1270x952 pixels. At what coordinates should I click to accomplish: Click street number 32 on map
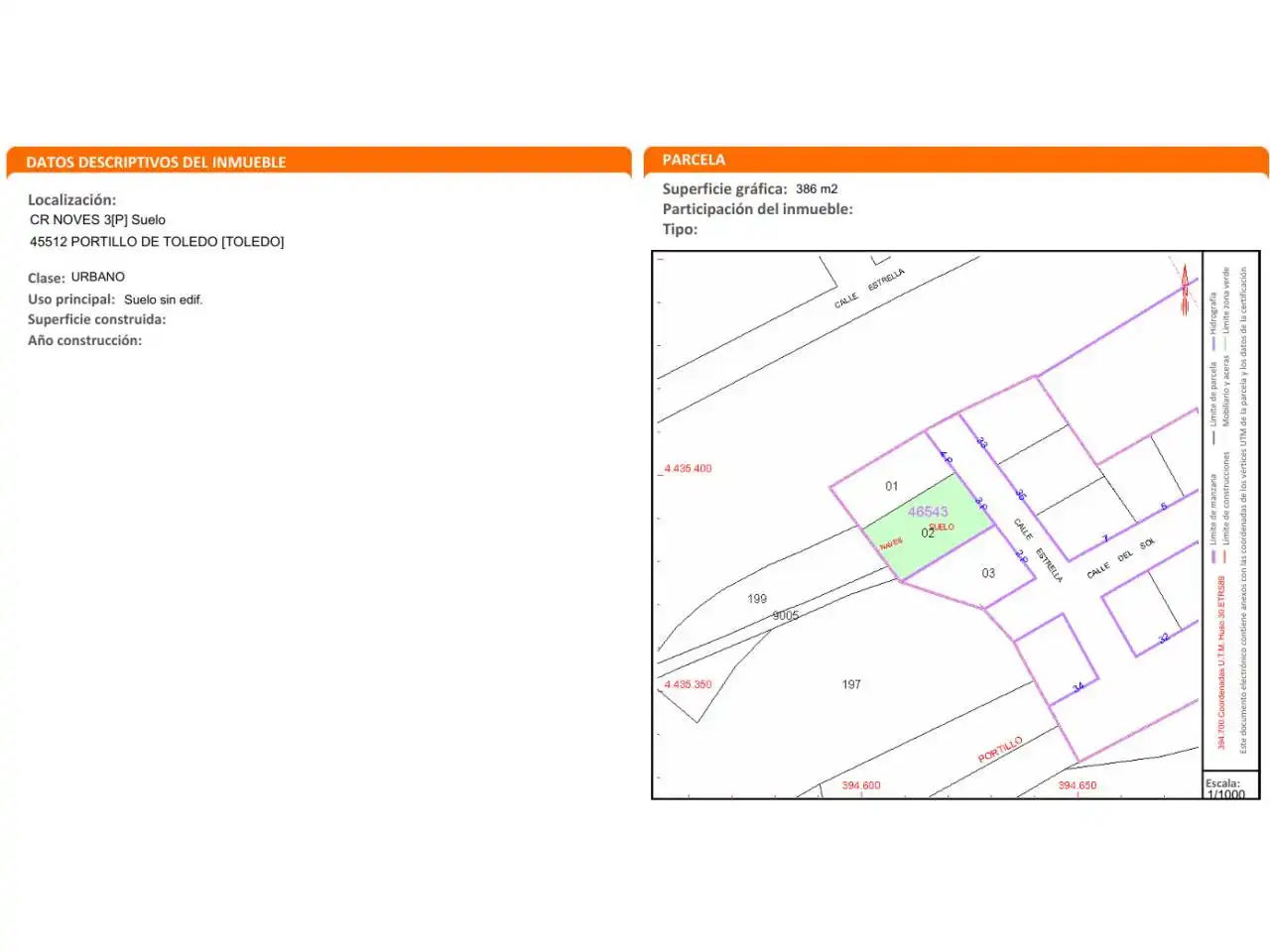[1164, 638]
